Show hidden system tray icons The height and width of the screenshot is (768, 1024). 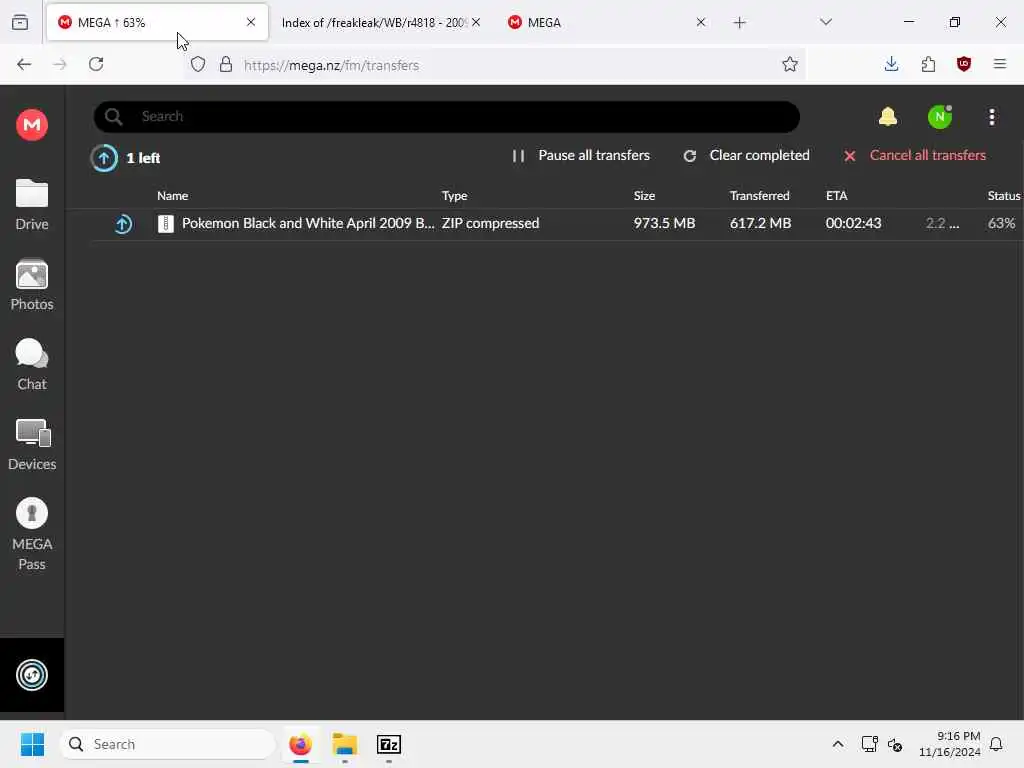pos(838,744)
